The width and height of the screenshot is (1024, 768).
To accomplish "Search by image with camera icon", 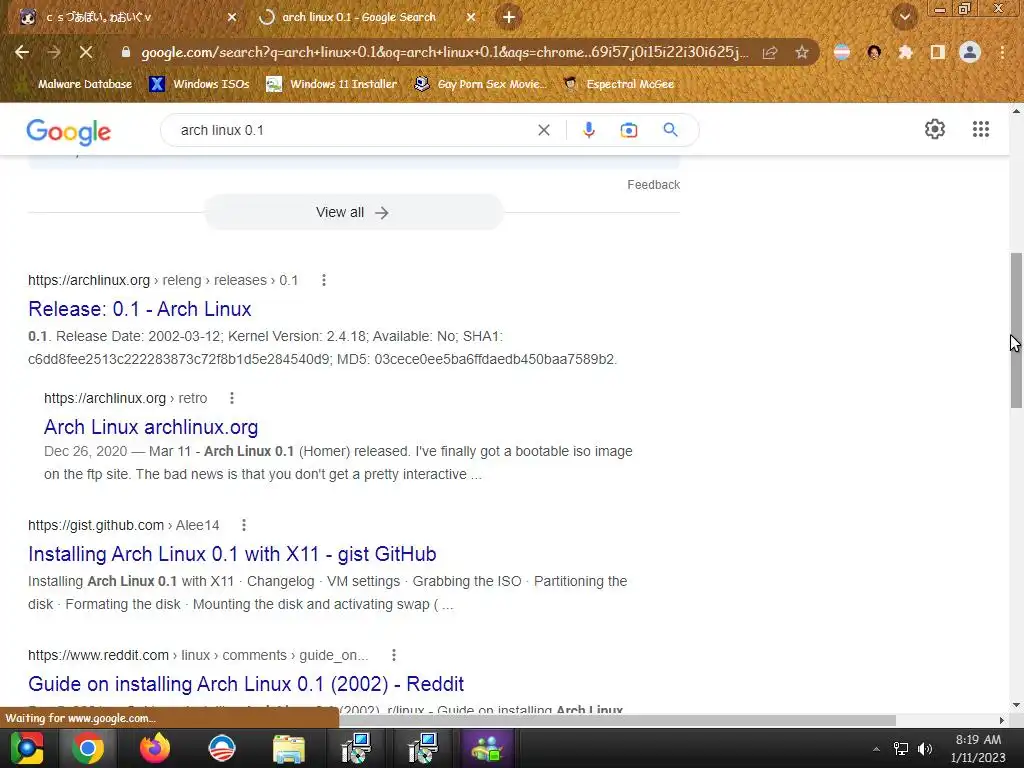I will coord(628,130).
